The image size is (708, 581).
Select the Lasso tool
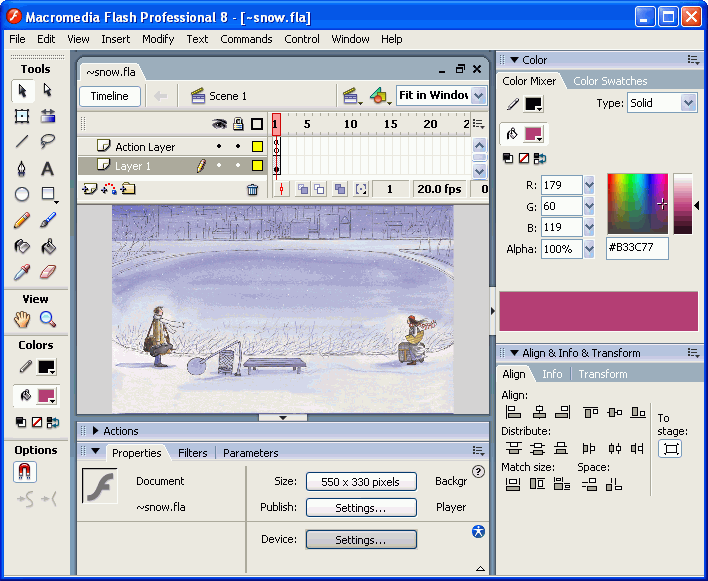click(x=47, y=142)
